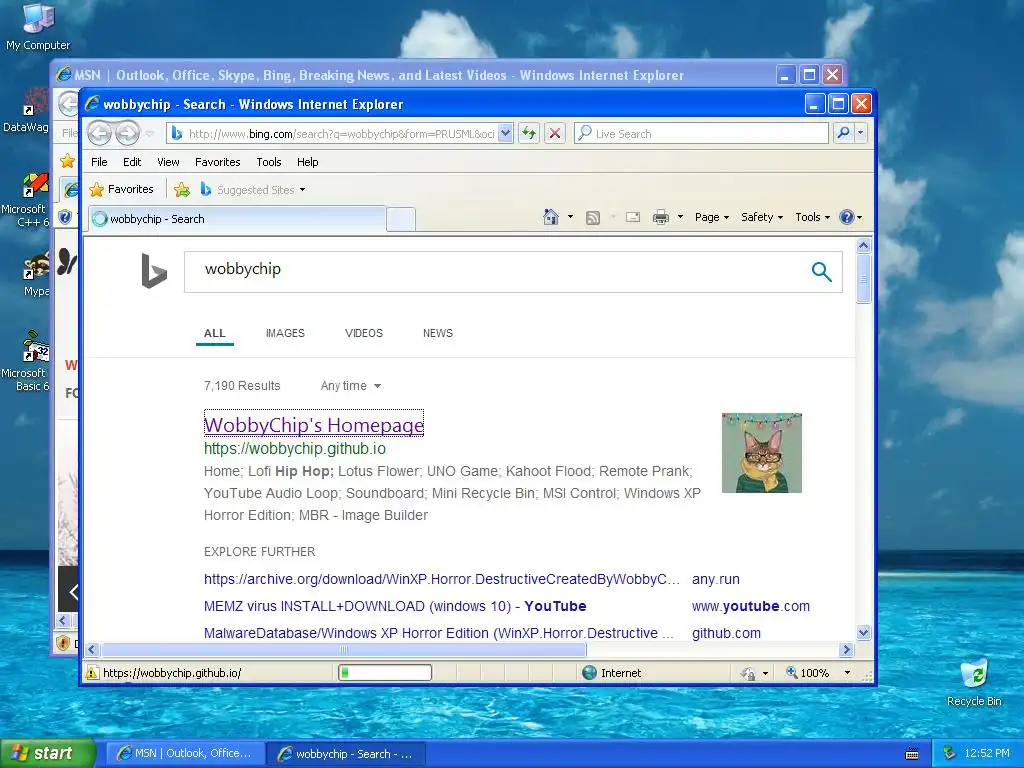Screen dimensions: 1024x768
Task: Click the page loading progress bar
Action: [385, 673]
